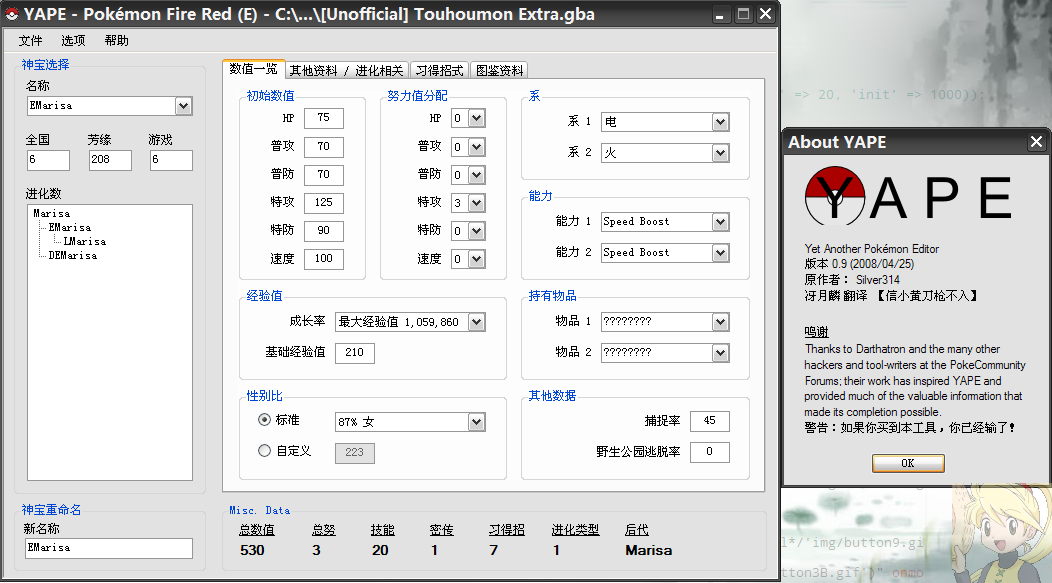Open the 普防 effort value dropdown
Screen dimensions: 1052x583
pyautogui.click(x=476, y=175)
